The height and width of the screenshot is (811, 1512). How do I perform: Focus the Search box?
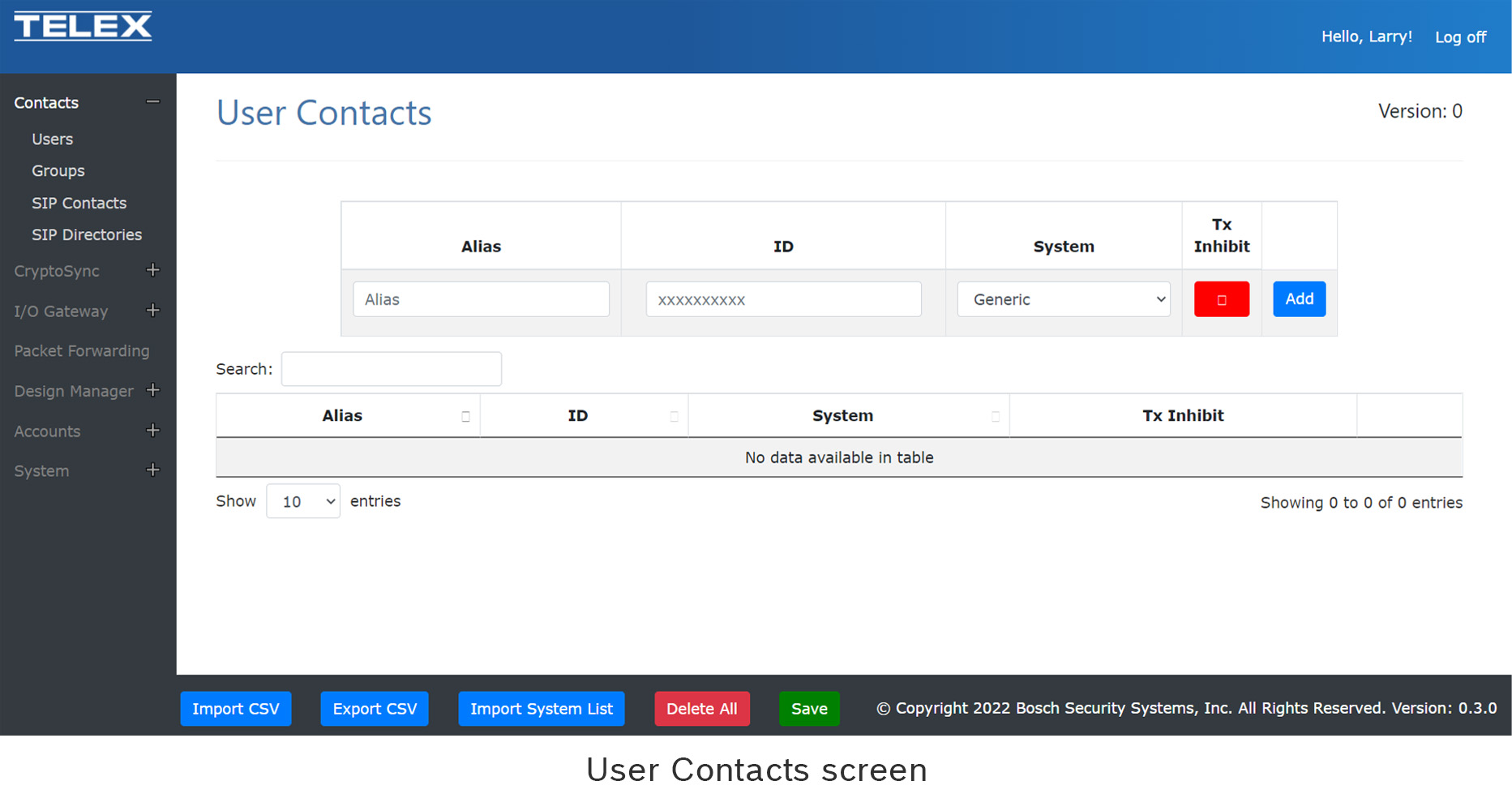click(392, 369)
